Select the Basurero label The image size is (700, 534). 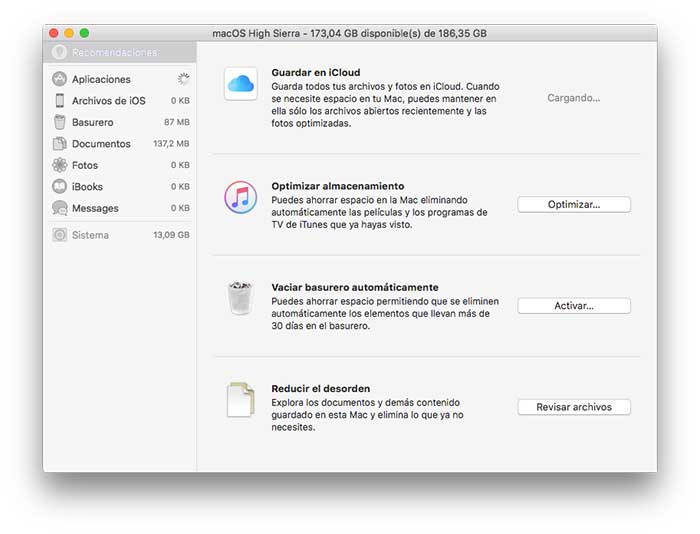(92, 122)
